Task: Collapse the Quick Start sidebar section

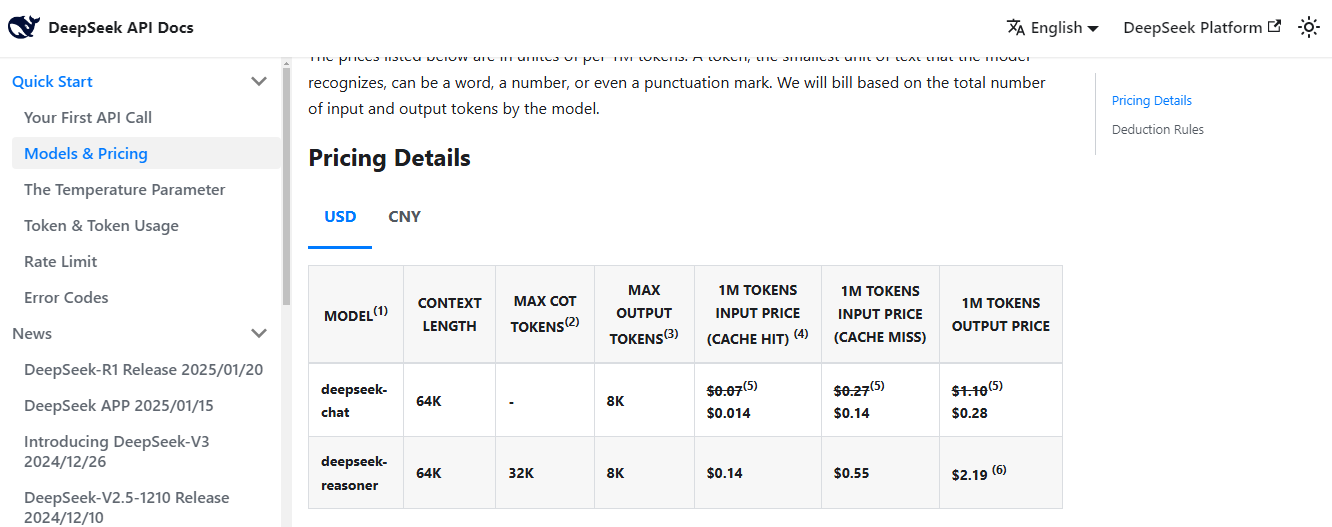Action: click(x=259, y=82)
